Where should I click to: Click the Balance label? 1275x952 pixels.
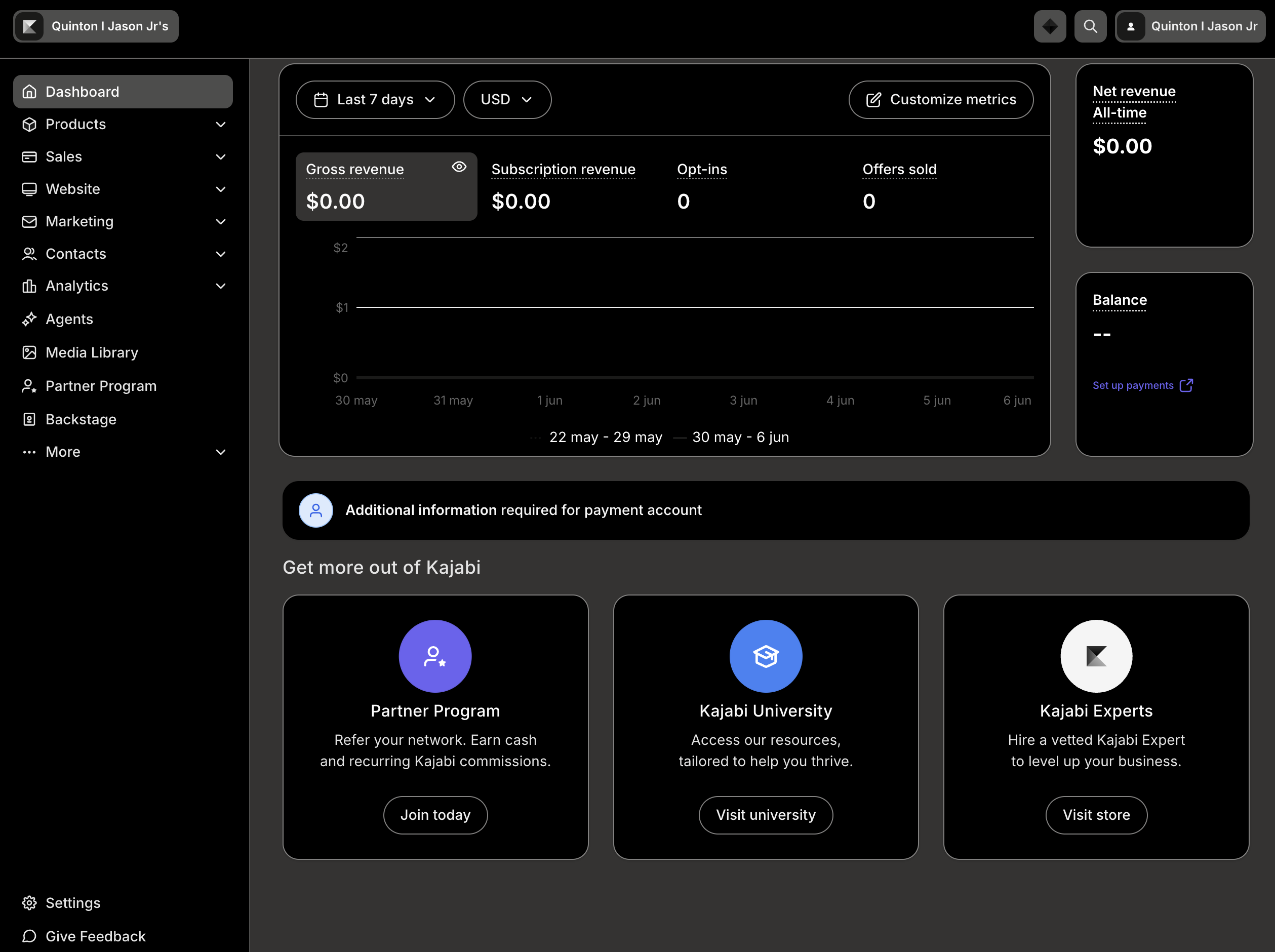coord(1120,300)
